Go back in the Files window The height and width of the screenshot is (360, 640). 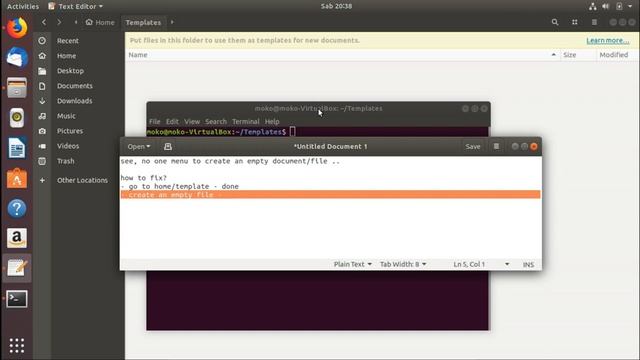point(44,22)
